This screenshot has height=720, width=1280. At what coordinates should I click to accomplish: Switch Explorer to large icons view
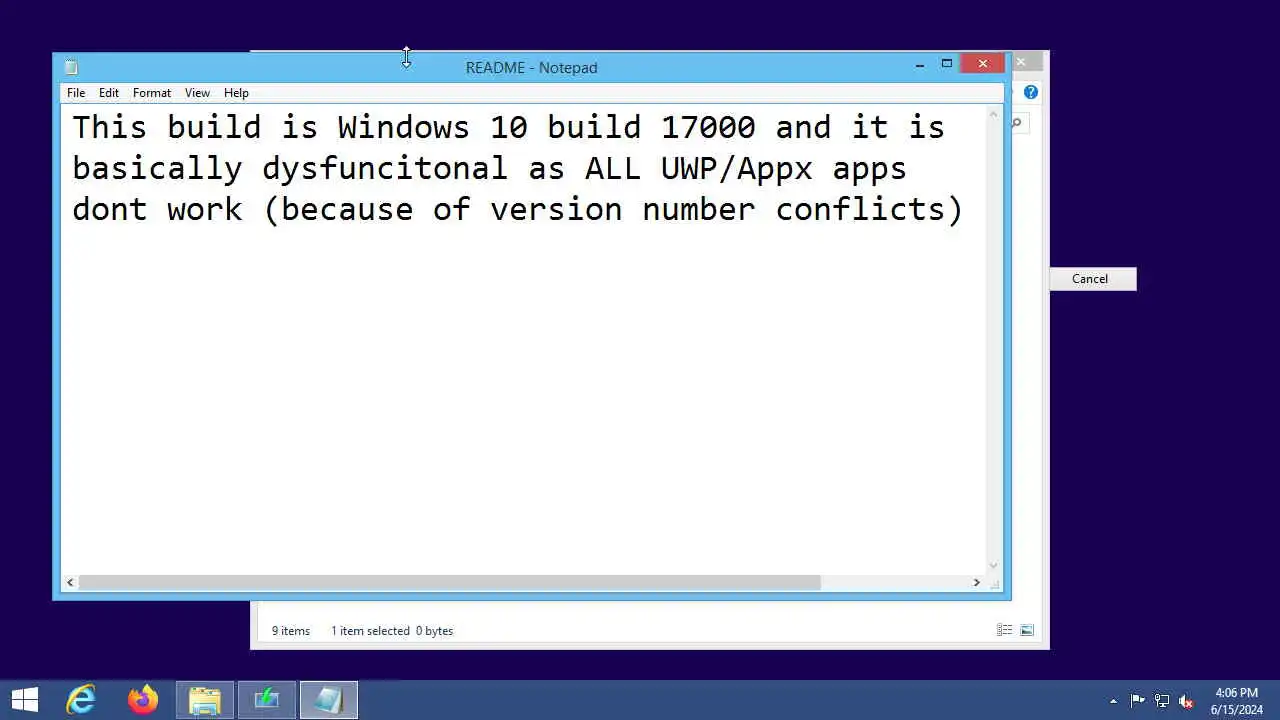(x=1027, y=630)
